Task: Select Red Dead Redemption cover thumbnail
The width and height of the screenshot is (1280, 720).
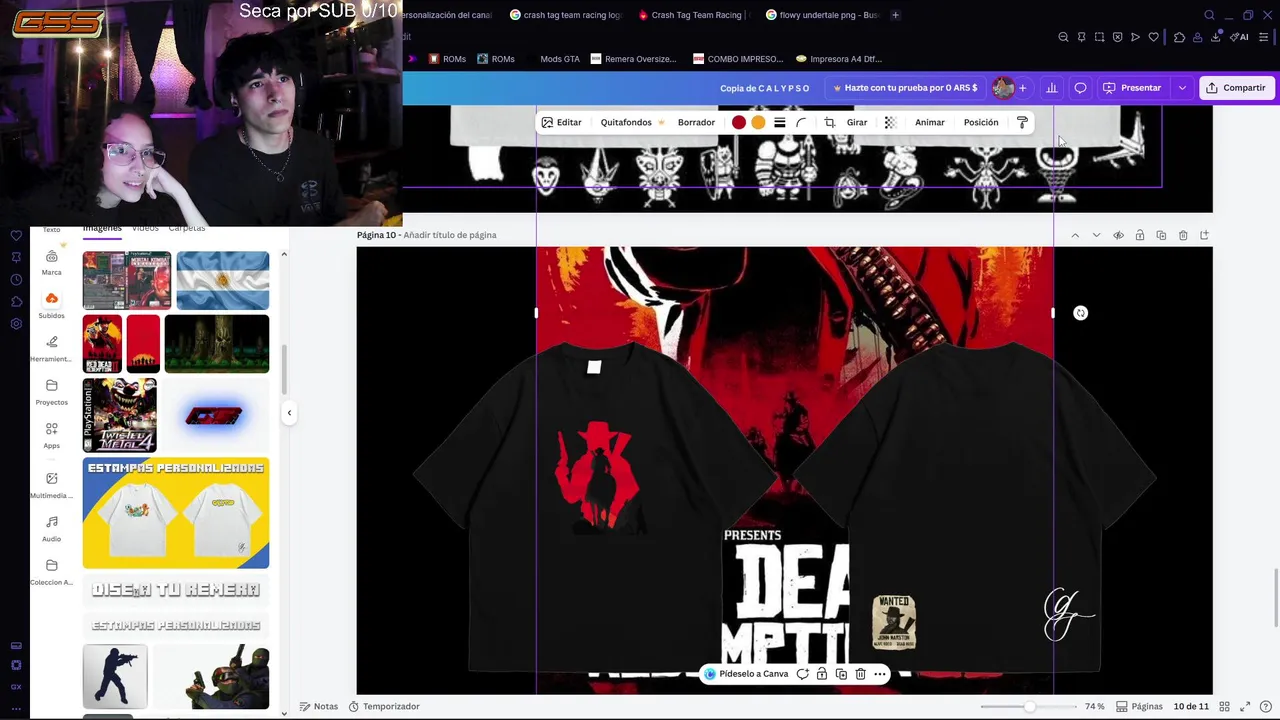Action: pos(102,344)
